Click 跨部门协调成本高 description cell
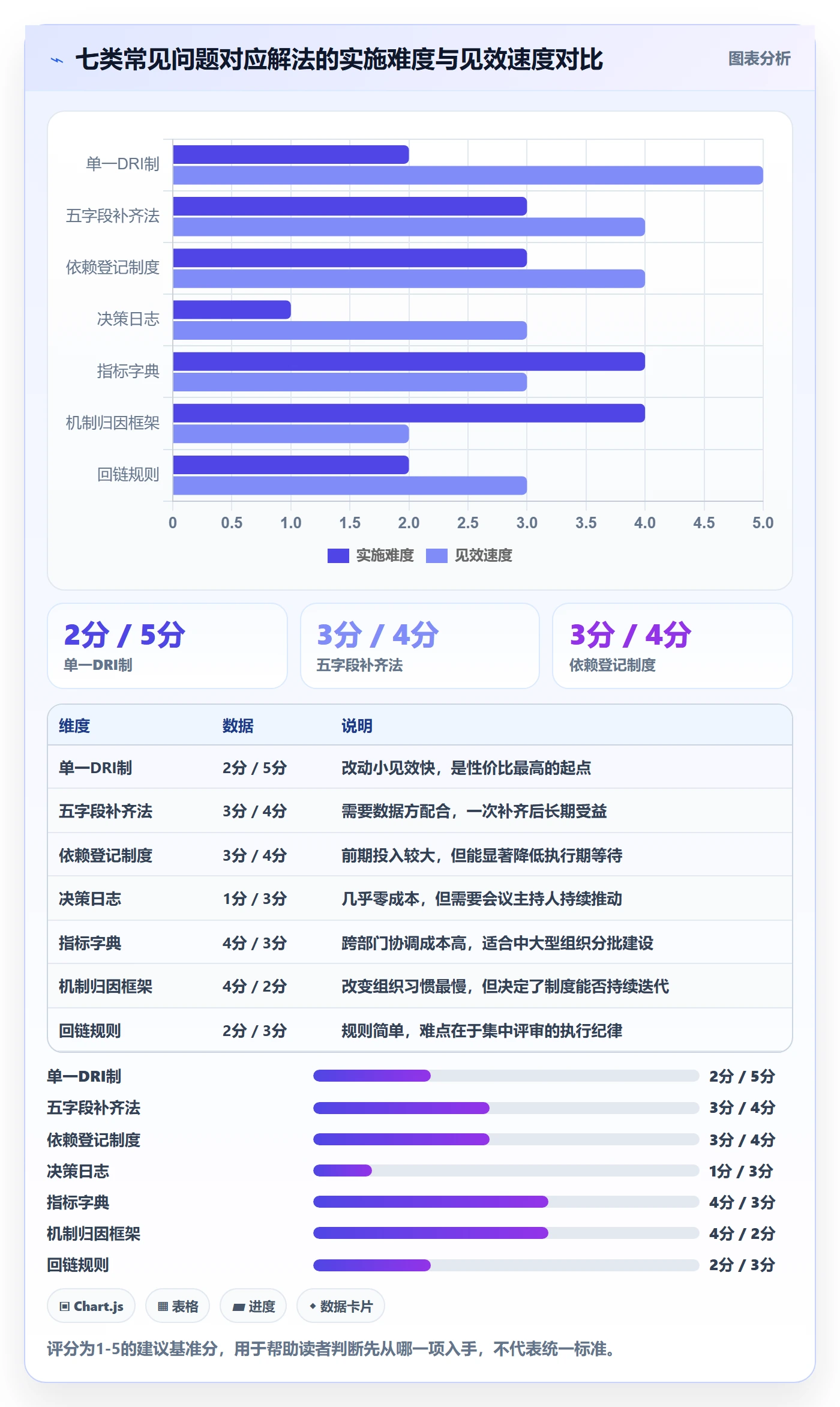 (x=497, y=943)
